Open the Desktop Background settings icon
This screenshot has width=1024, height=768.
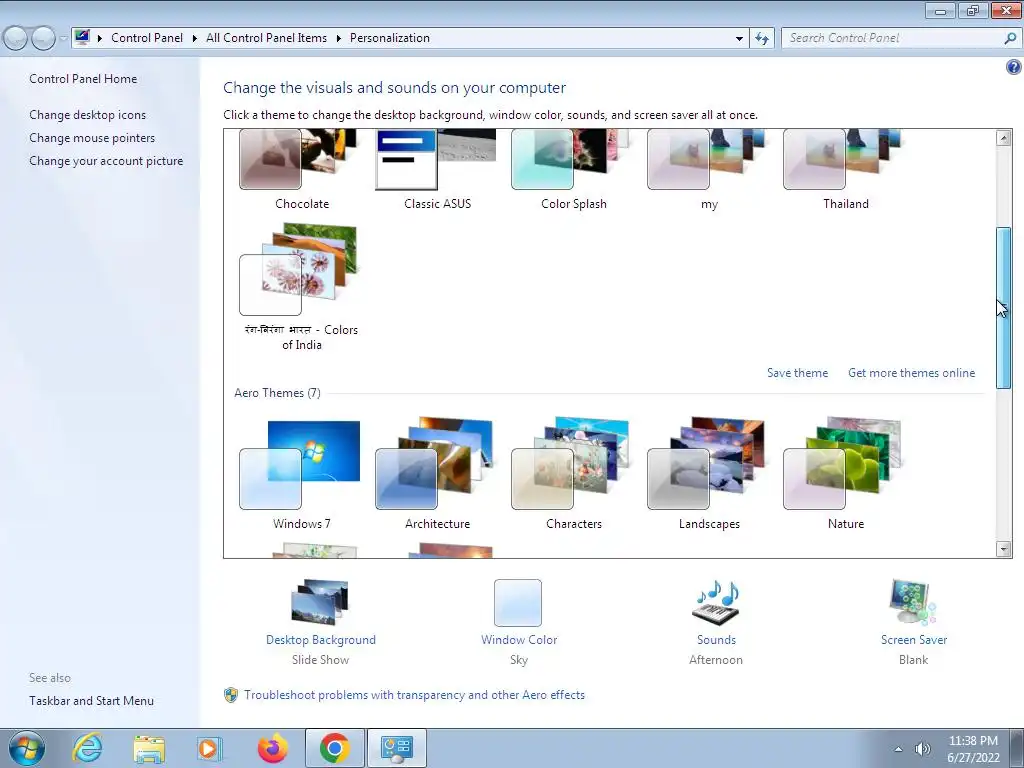pyautogui.click(x=320, y=603)
